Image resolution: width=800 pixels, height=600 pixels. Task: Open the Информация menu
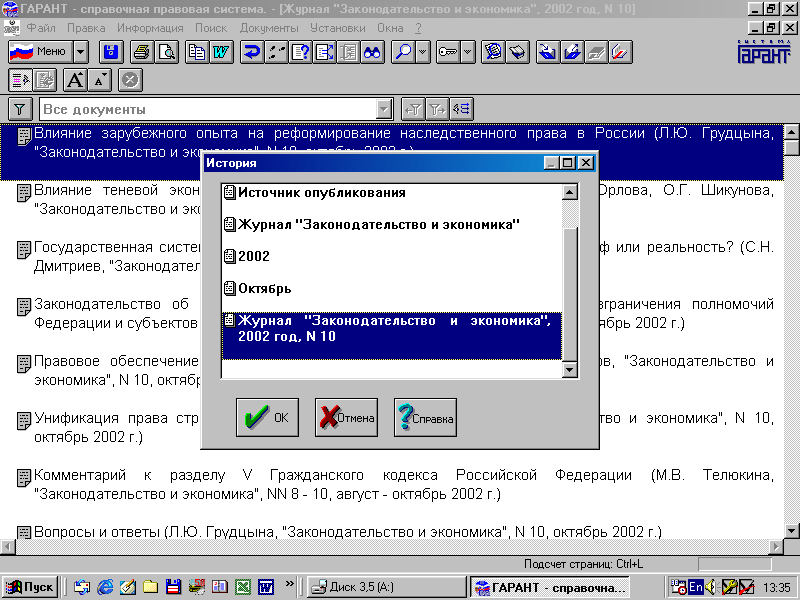pos(150,28)
